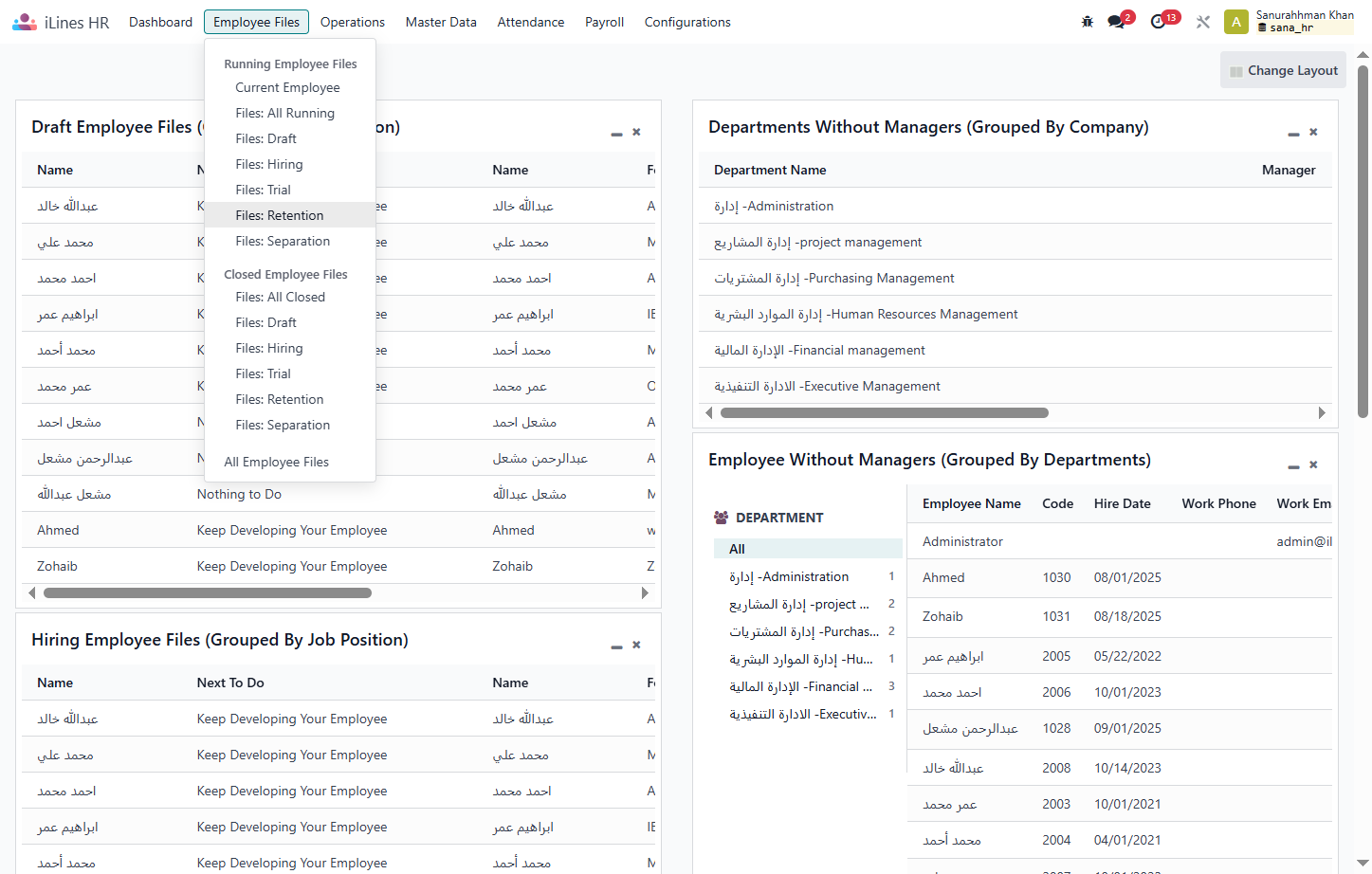Screen dimensions: 1372x874
Task: Click the green user avatar letter A
Action: pyautogui.click(x=1236, y=22)
